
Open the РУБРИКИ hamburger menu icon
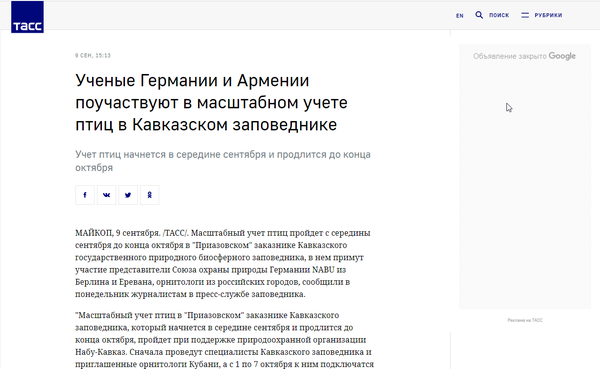(x=525, y=15)
